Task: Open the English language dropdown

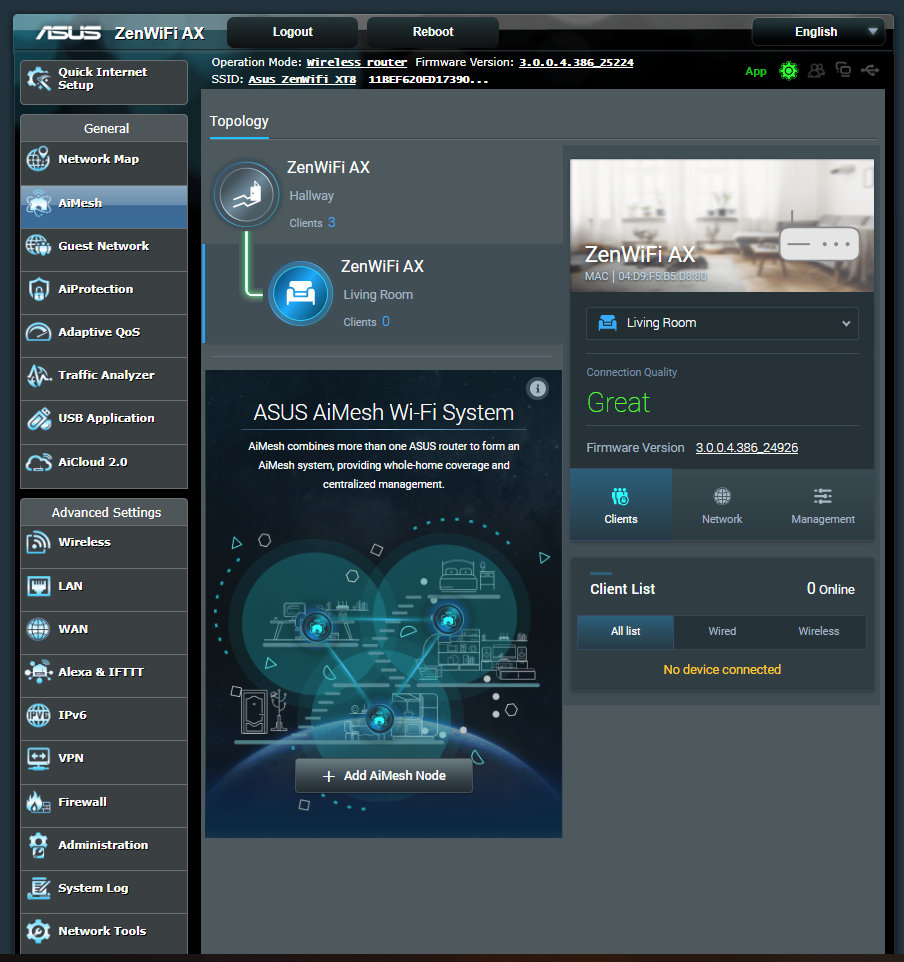Action: coord(819,32)
